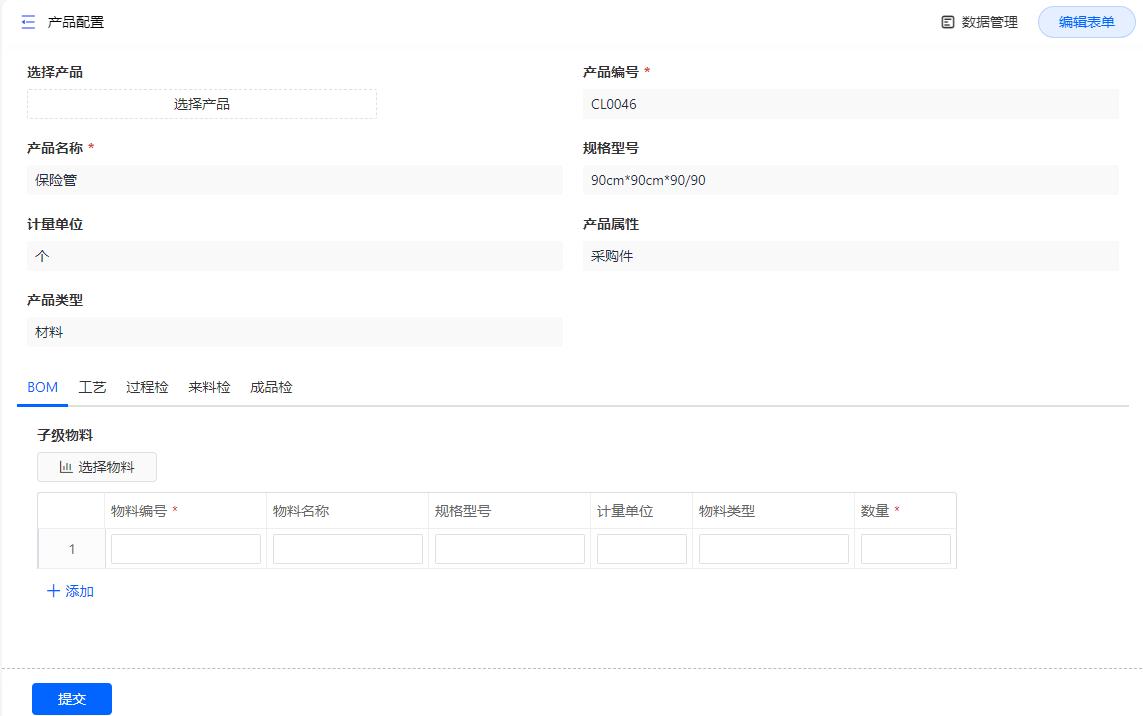Submit the form with 提交
This screenshot has width=1143, height=716.
coord(71,698)
